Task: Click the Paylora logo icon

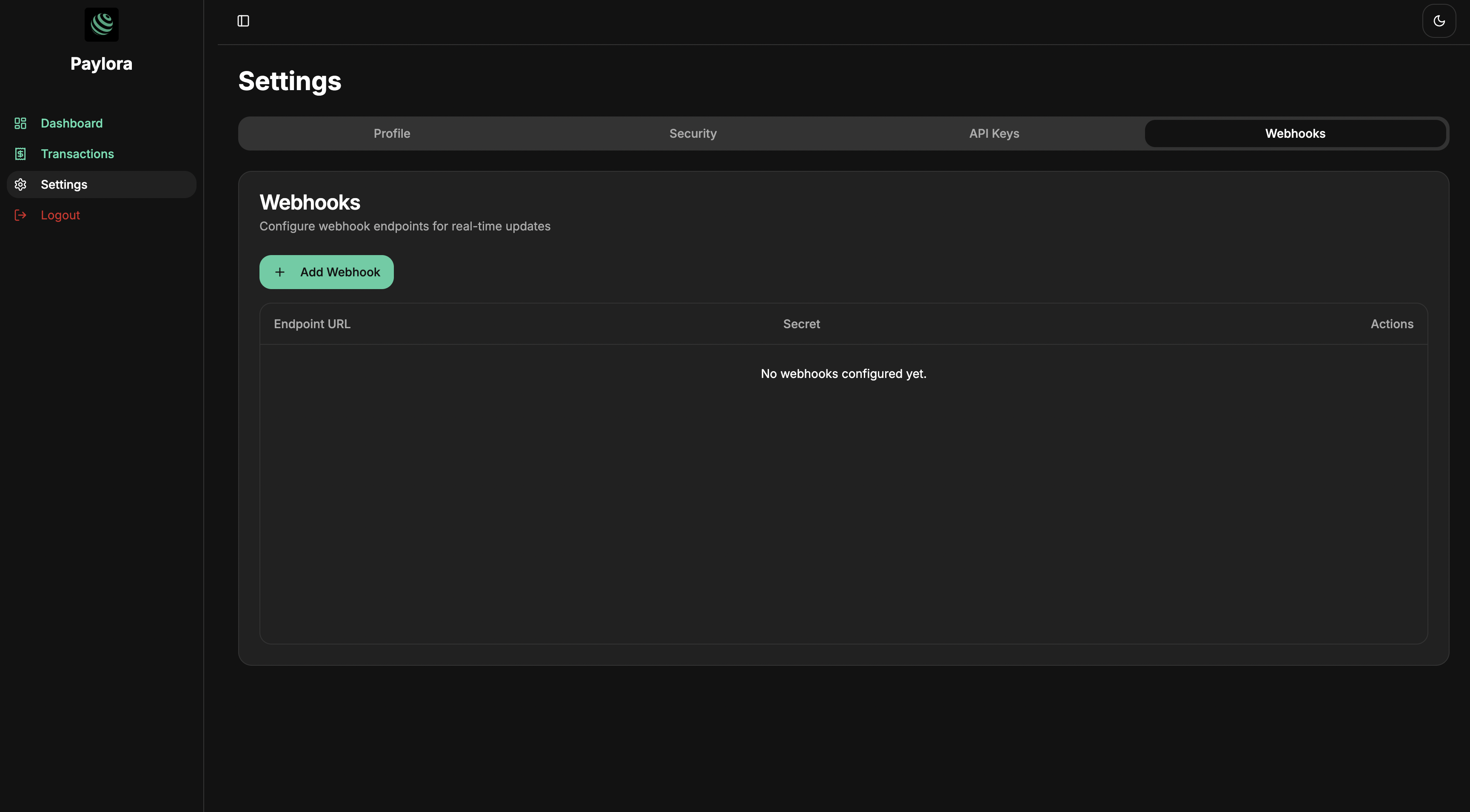Action: (101, 24)
